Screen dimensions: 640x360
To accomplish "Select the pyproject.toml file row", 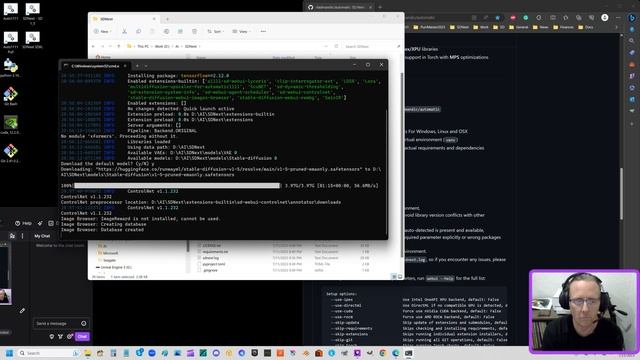I will [x=283, y=264].
